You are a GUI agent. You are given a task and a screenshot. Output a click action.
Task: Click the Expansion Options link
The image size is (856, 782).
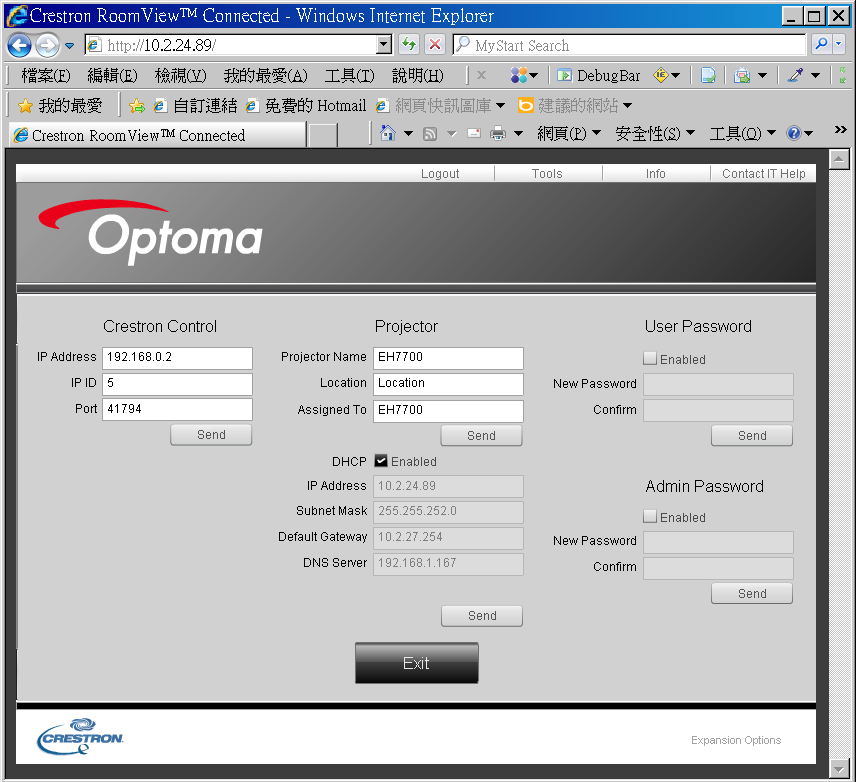pos(736,740)
